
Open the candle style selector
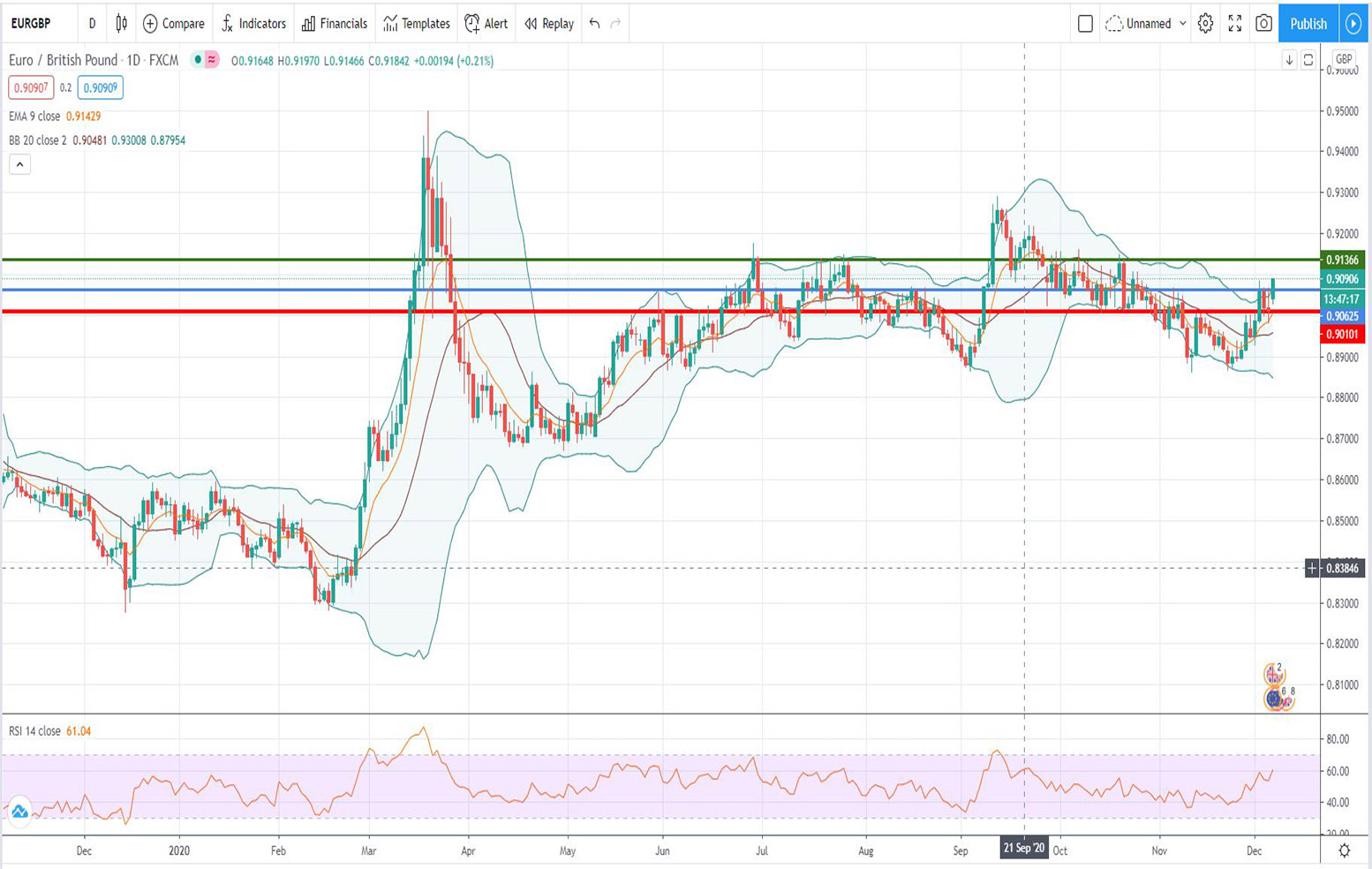[x=120, y=24]
